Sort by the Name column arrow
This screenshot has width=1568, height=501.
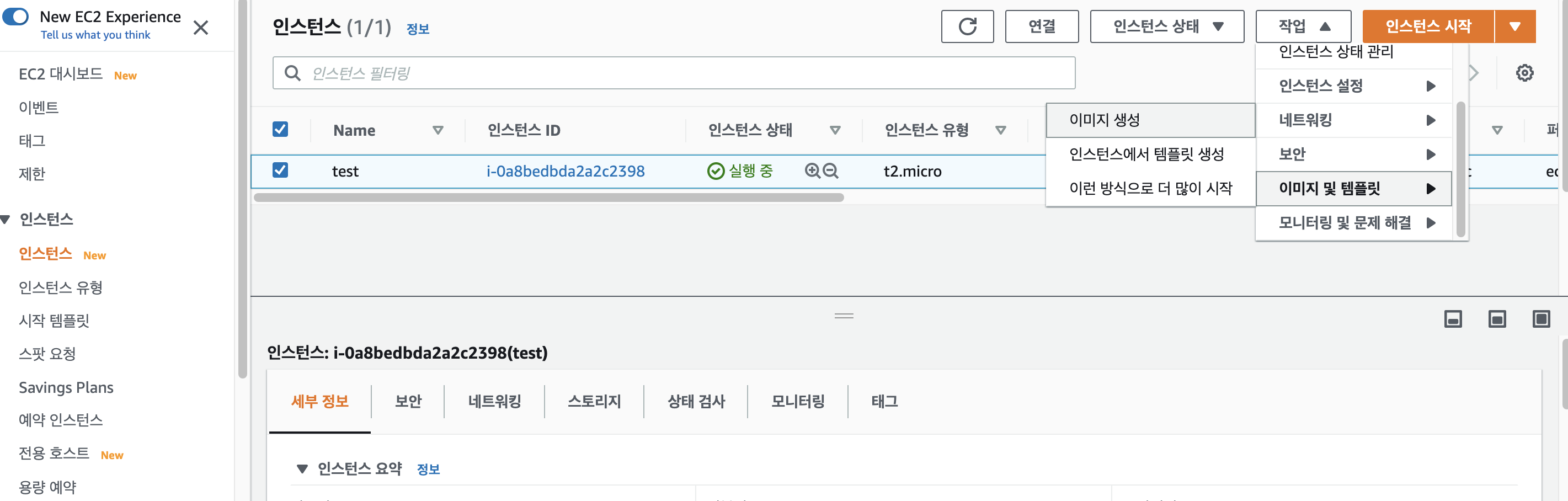pyautogui.click(x=438, y=130)
